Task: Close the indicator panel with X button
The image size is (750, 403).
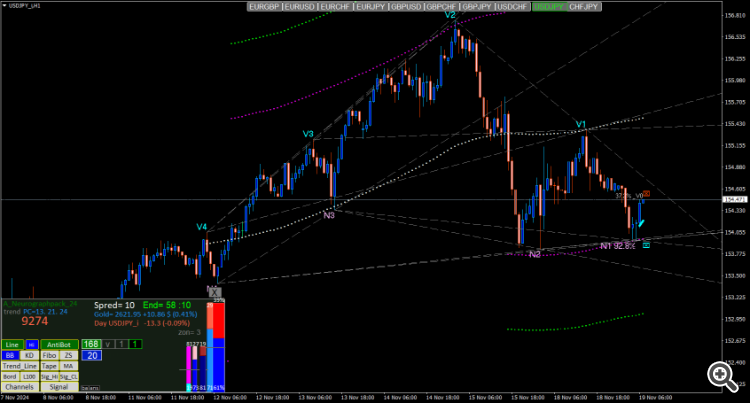Action: (x=215, y=292)
